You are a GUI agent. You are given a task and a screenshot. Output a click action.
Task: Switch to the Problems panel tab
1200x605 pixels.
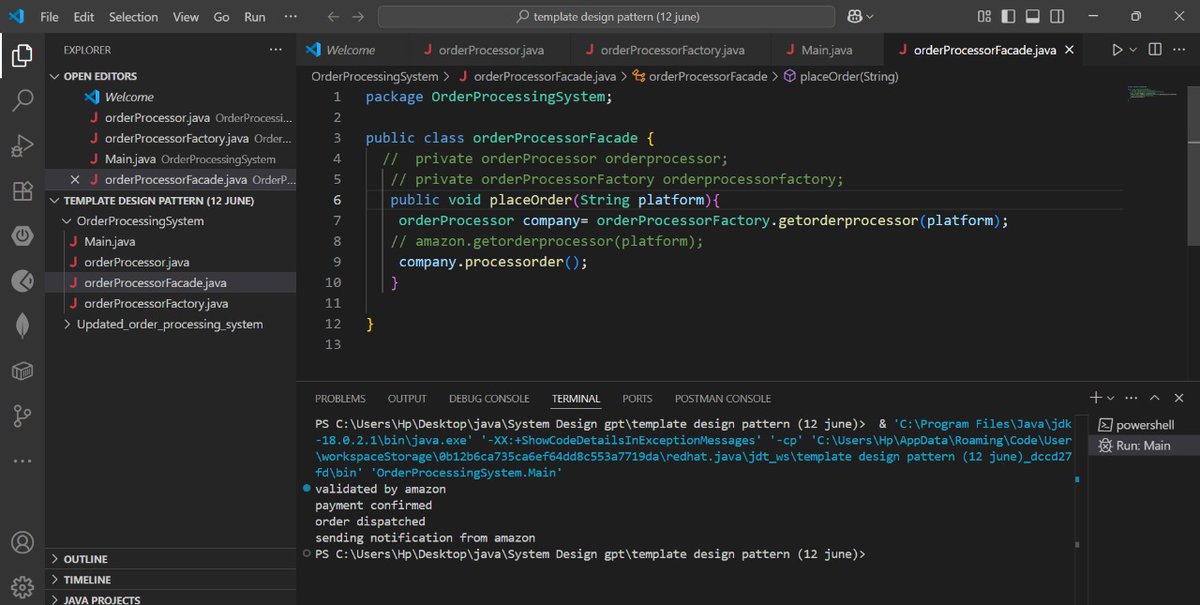(x=340, y=398)
